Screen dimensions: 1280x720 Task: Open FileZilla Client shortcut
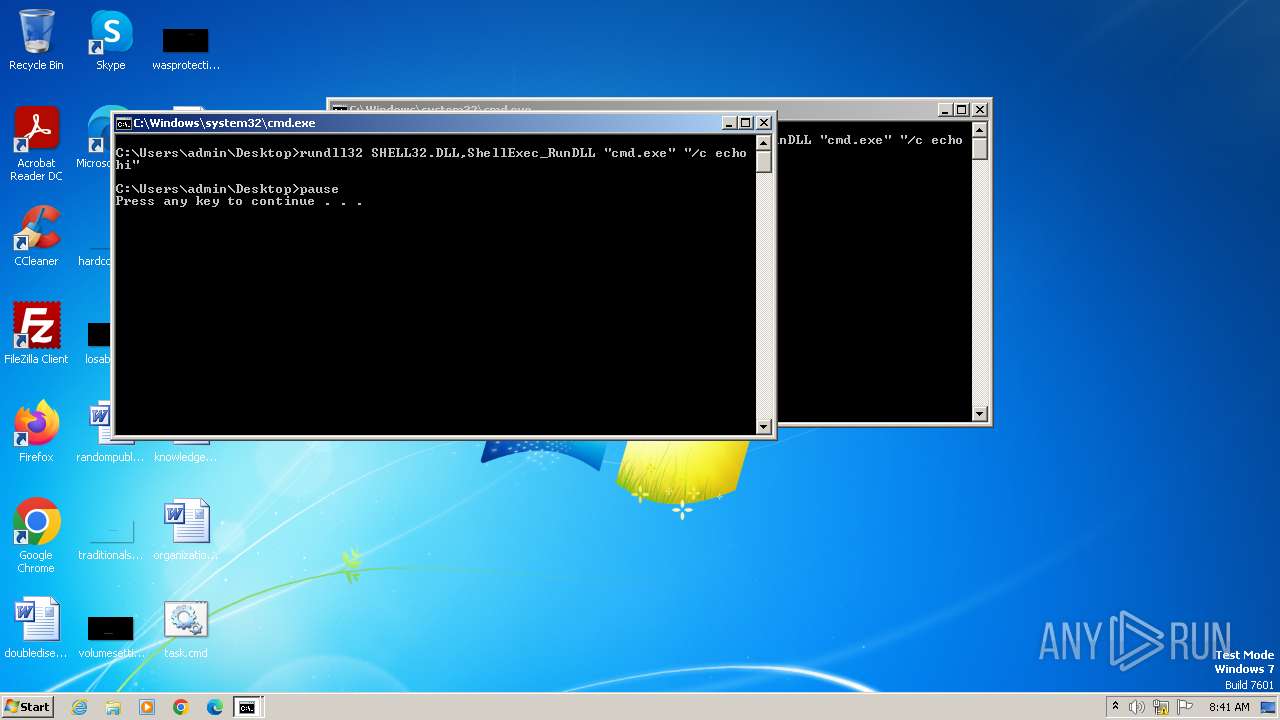click(36, 333)
